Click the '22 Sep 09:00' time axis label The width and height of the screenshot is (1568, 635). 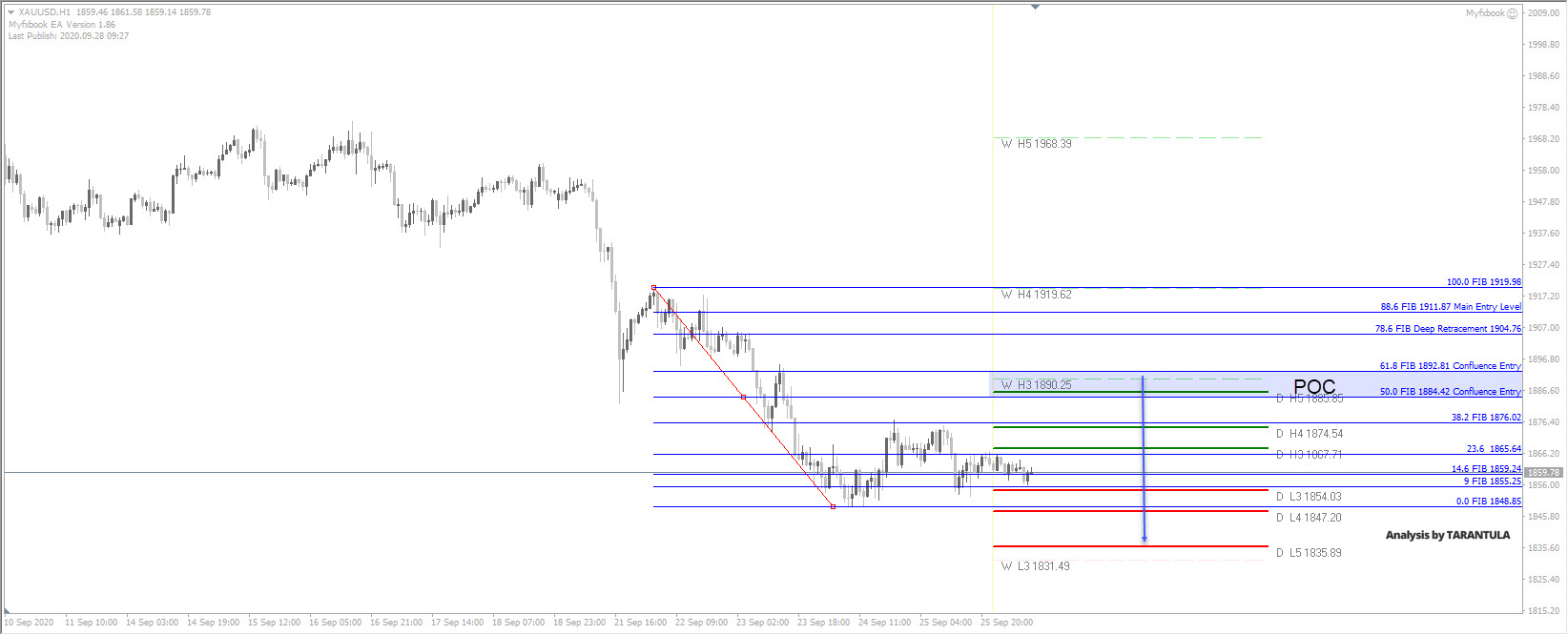click(701, 623)
